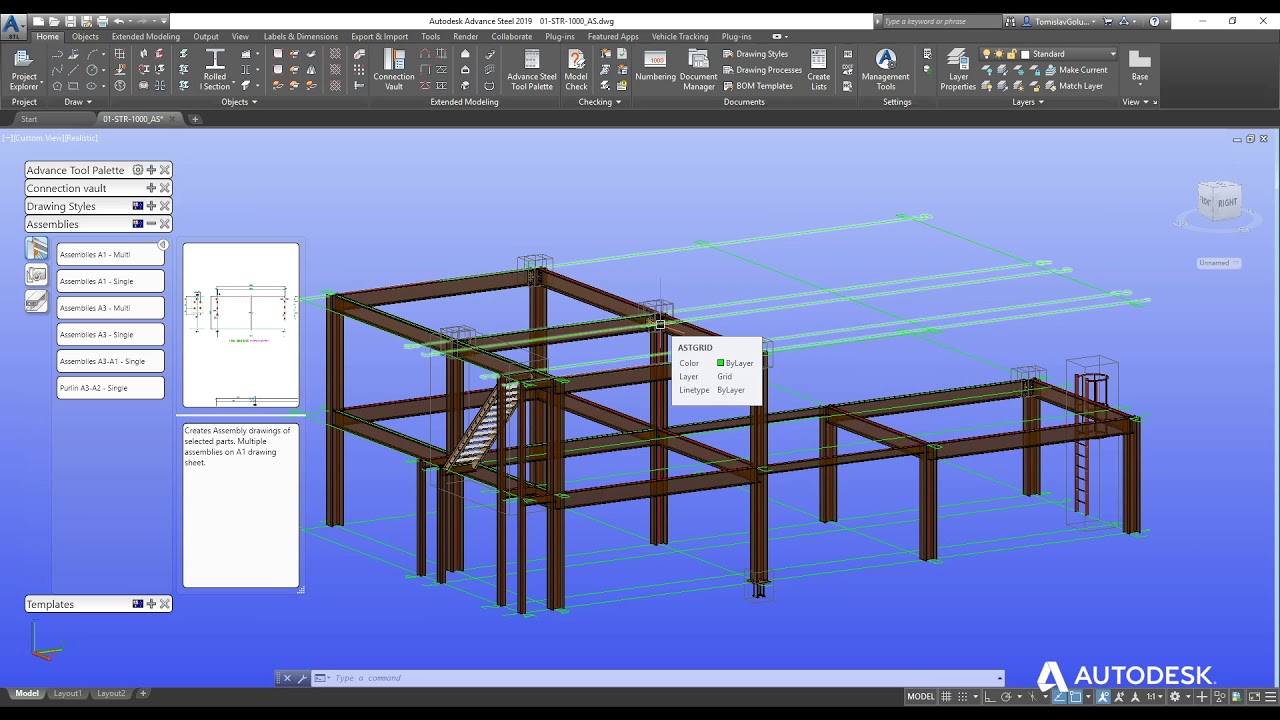Run the Model Check tool

pos(576,69)
